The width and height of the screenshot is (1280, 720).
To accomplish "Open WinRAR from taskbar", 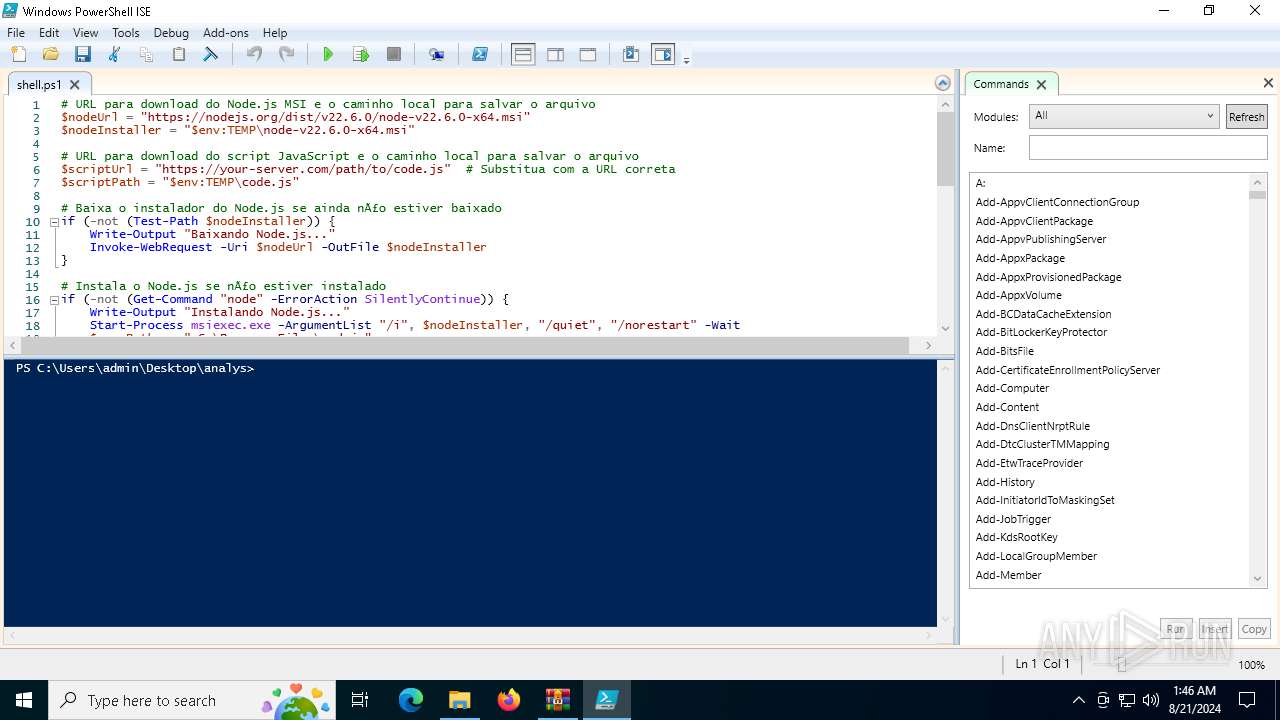I will 558,700.
